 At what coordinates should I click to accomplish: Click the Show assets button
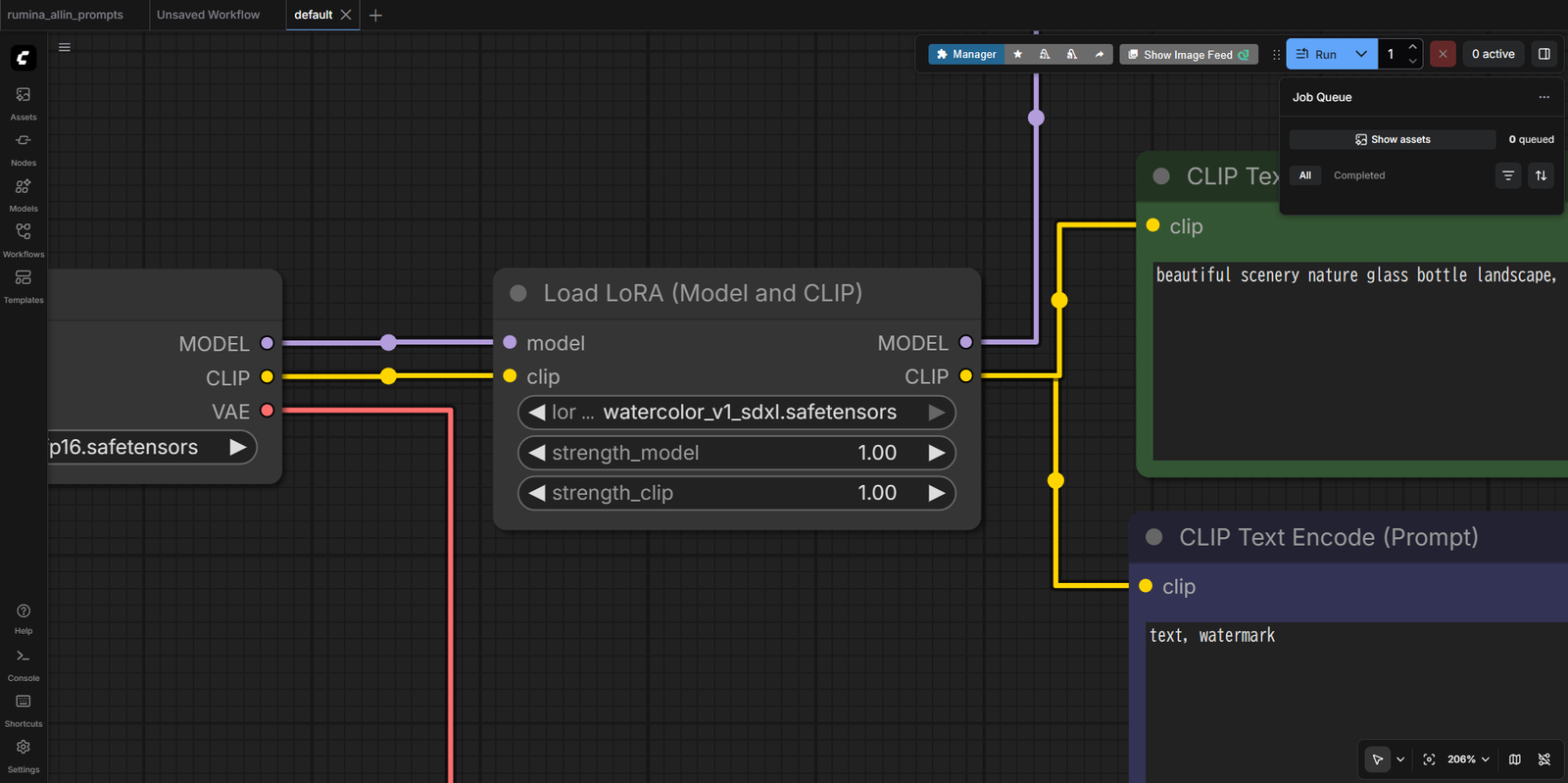point(1393,139)
